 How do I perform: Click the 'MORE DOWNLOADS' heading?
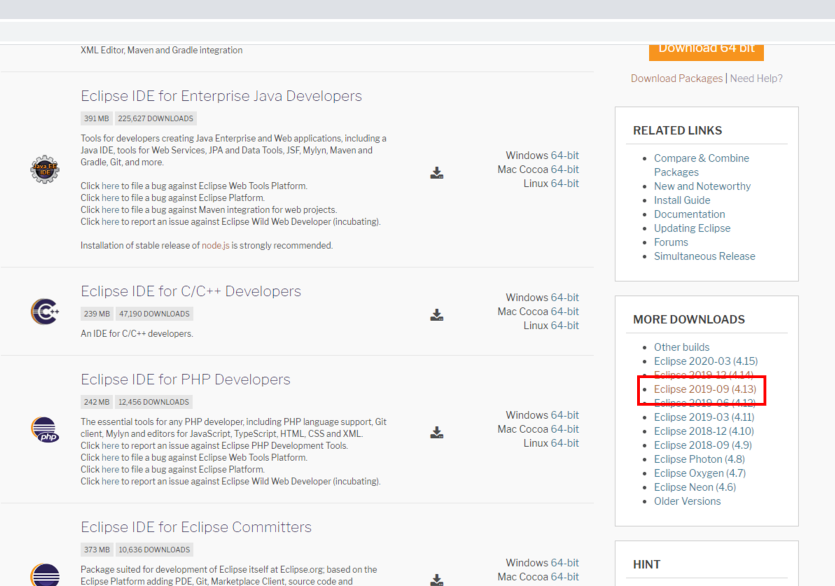[689, 320]
